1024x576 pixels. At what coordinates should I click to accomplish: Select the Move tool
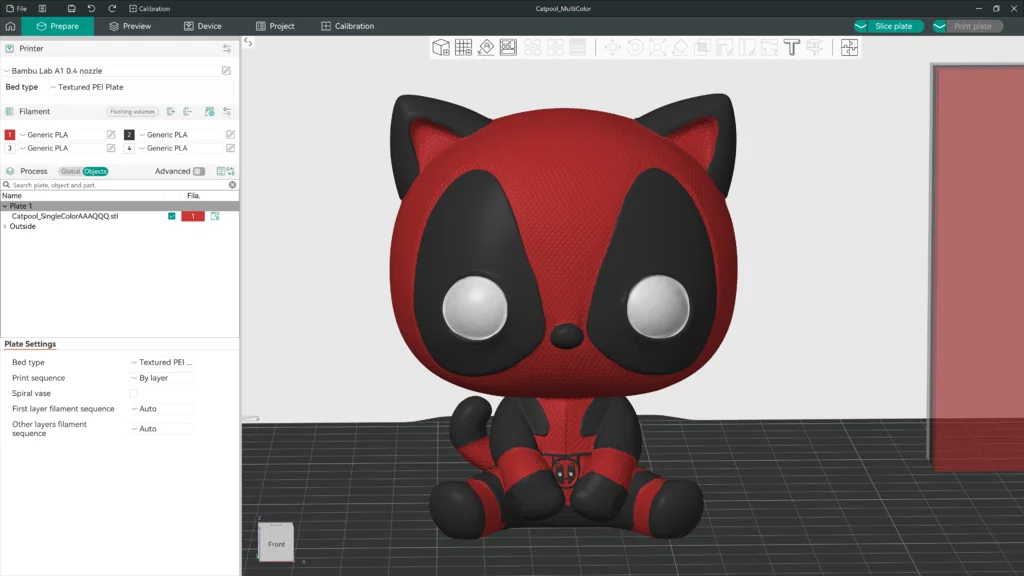614,47
